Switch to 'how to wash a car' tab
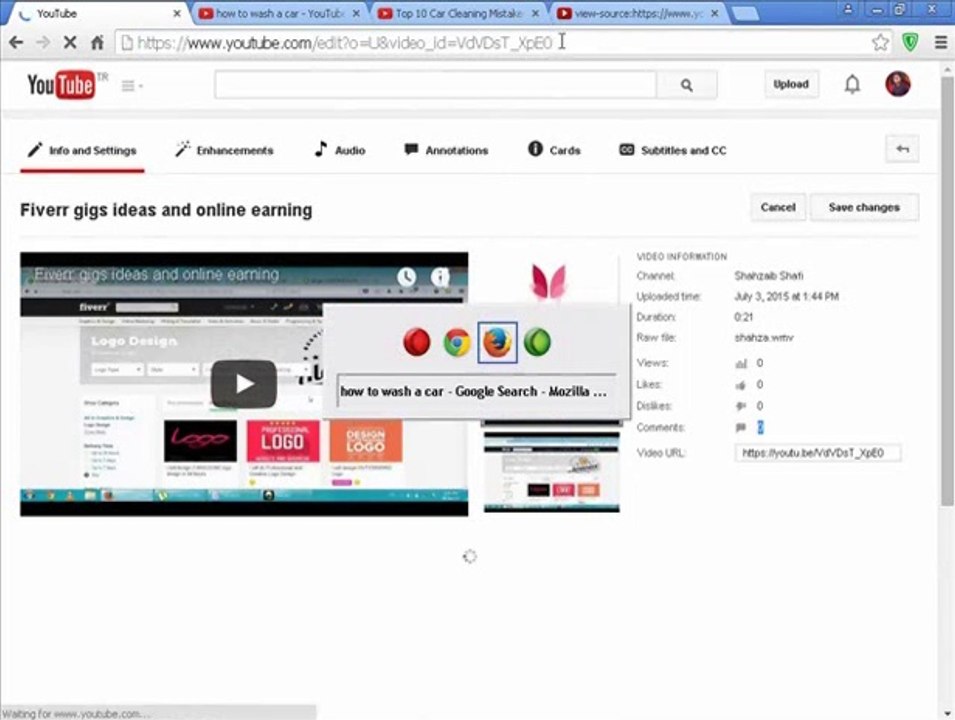The image size is (955, 720). [280, 13]
